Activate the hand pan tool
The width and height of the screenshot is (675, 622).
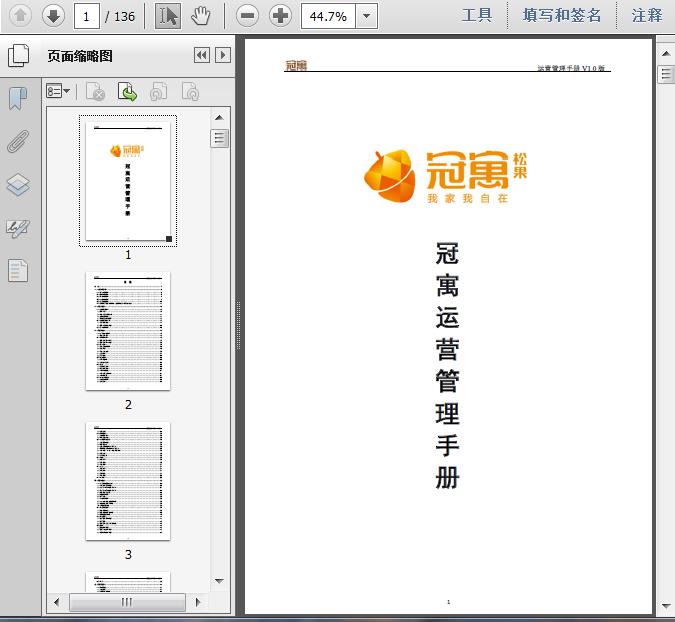pos(201,16)
